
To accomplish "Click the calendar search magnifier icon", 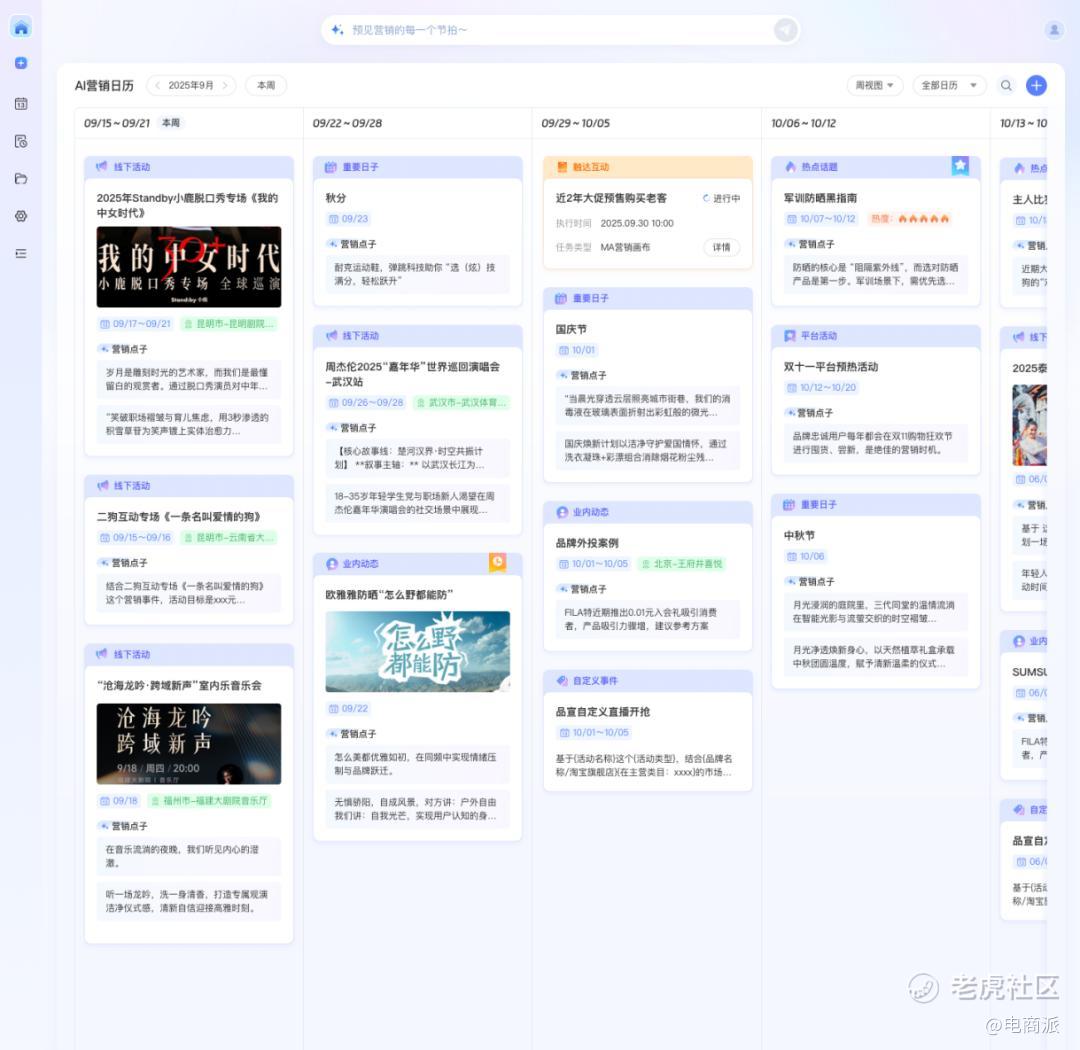I will [1006, 85].
